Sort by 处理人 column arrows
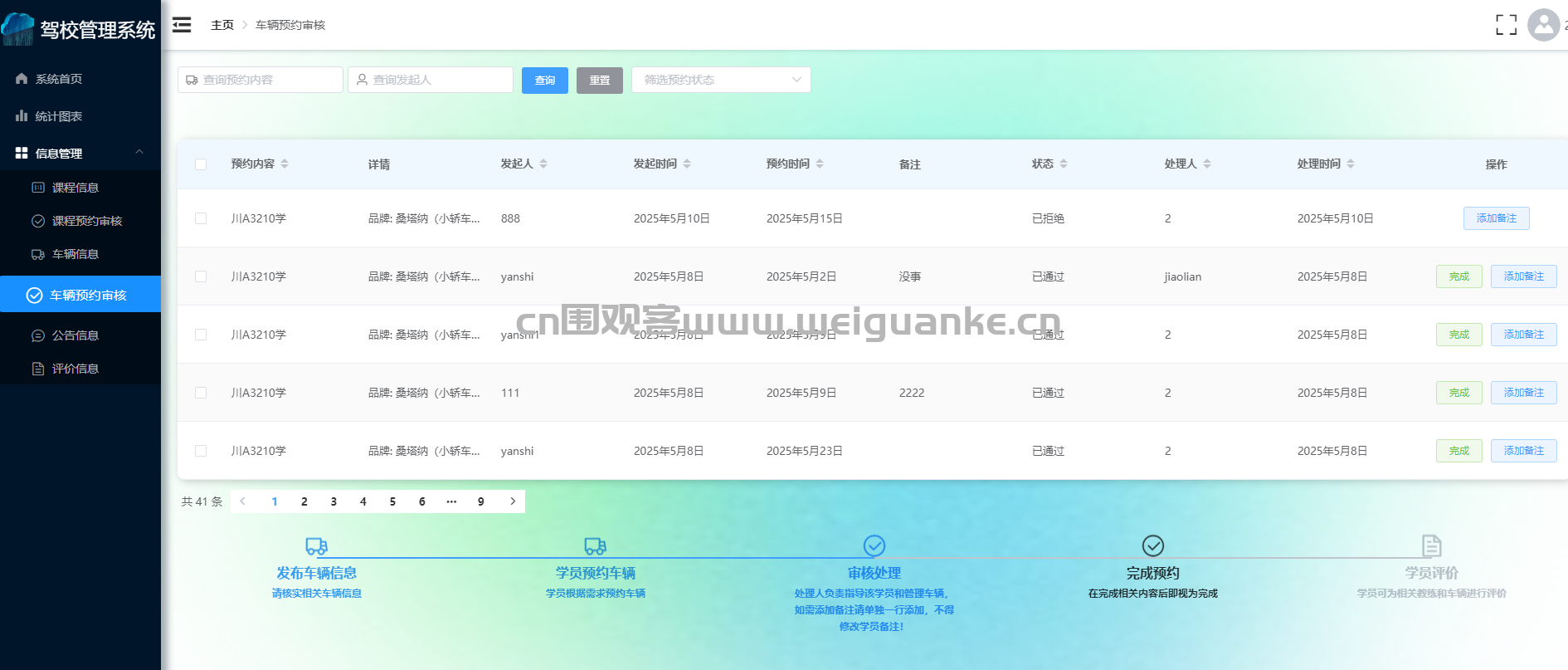The width and height of the screenshot is (1568, 670). pos(1207,164)
